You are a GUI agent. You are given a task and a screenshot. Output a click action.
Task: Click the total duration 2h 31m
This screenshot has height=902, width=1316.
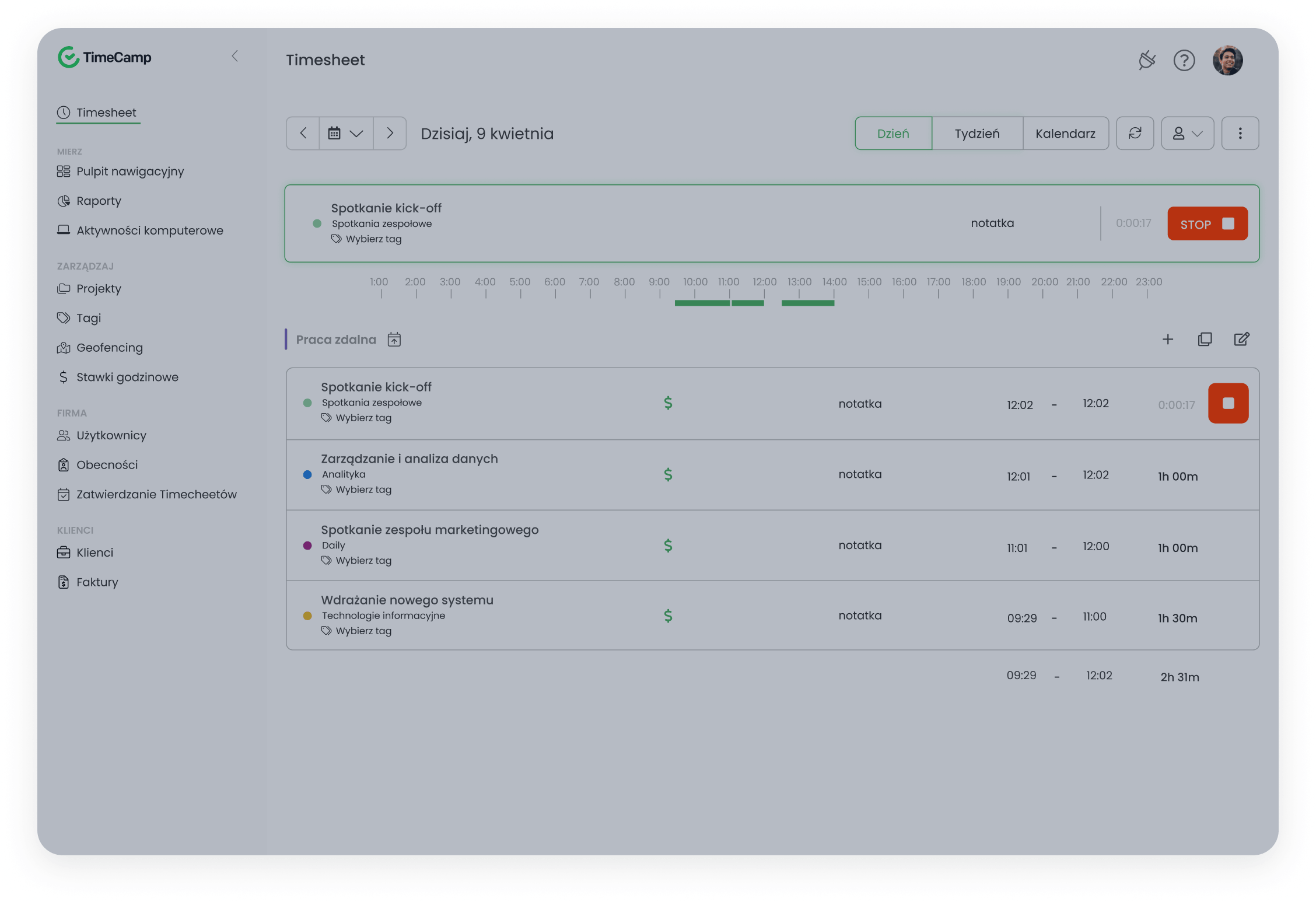point(1179,677)
